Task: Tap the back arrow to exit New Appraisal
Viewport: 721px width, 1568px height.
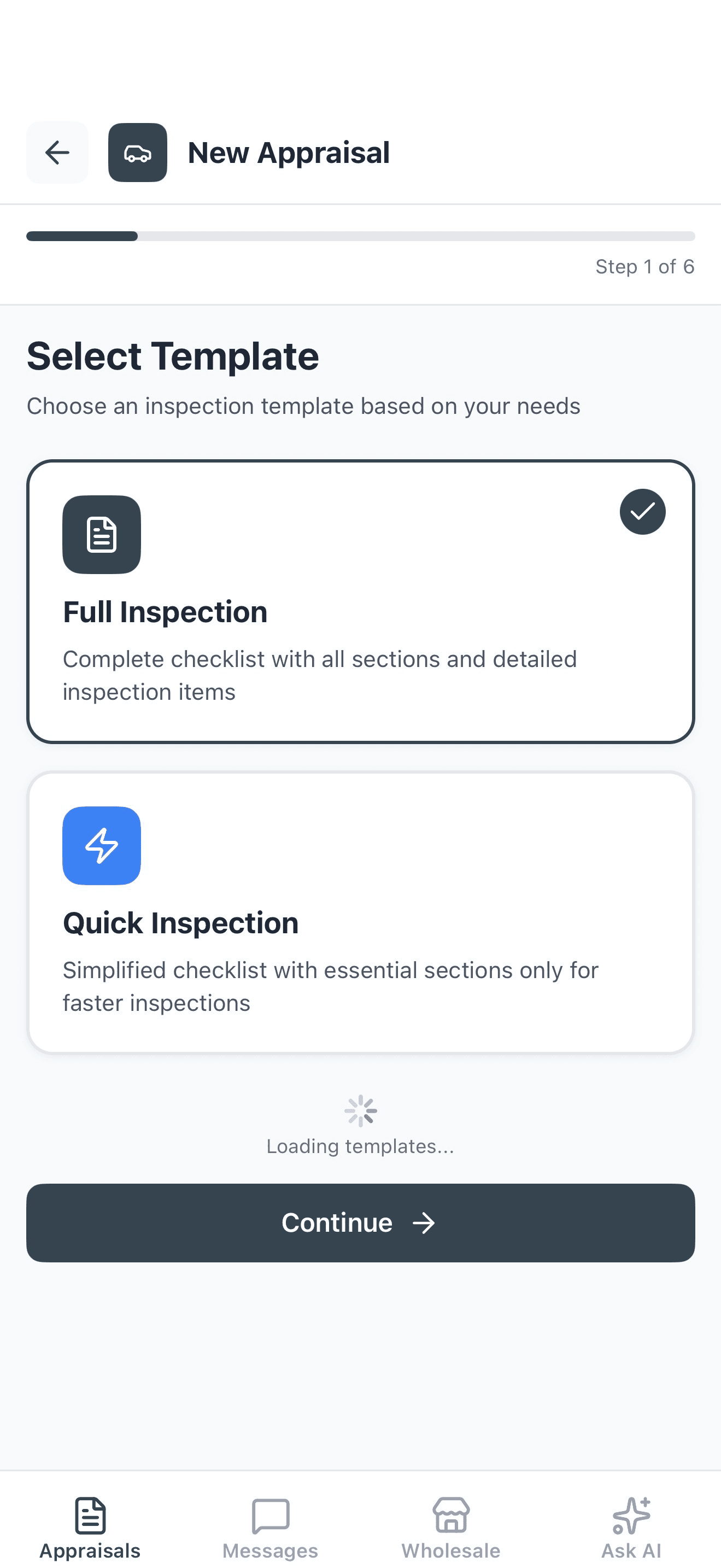Action: coord(57,152)
